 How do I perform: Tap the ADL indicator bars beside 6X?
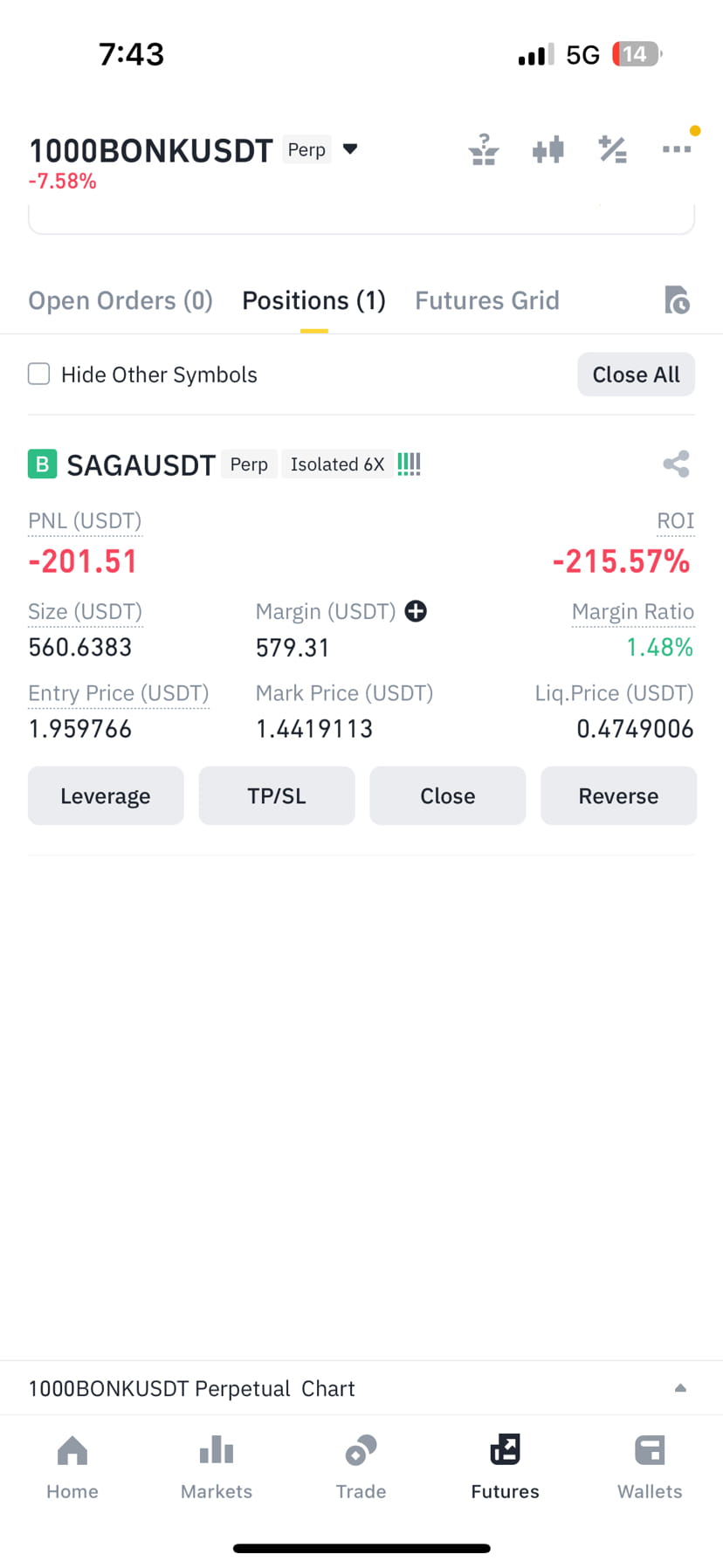409,464
